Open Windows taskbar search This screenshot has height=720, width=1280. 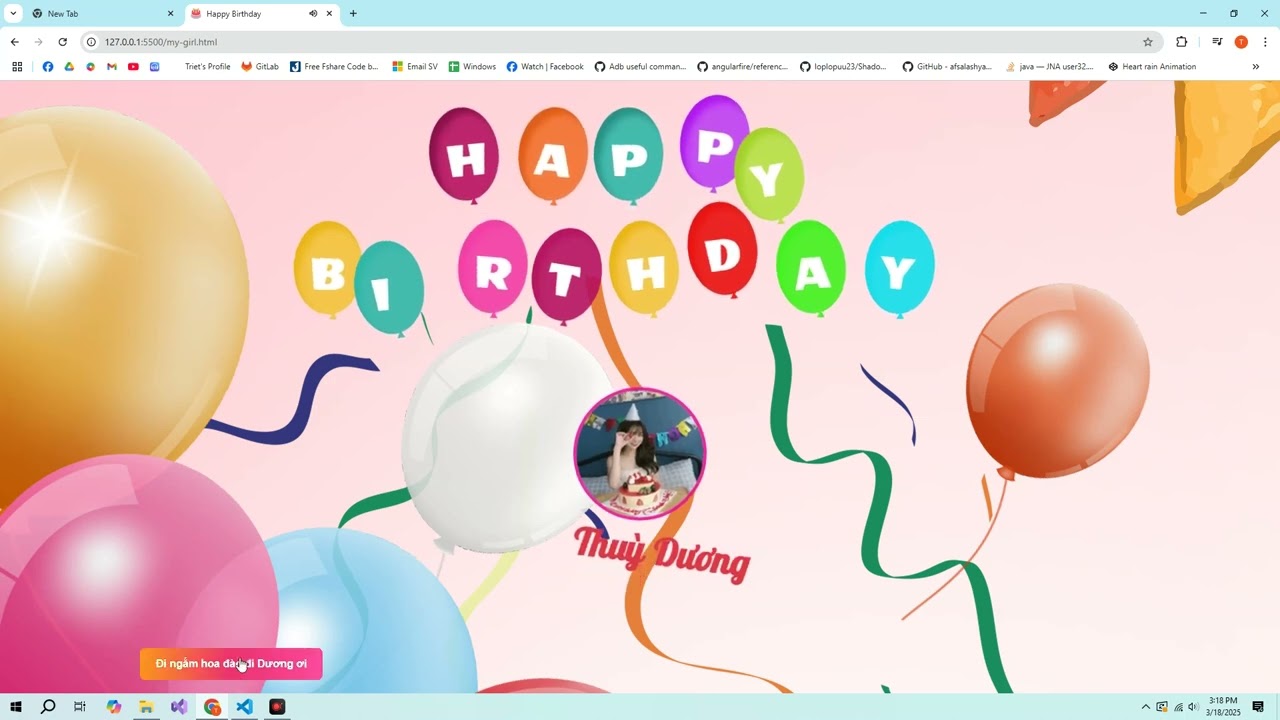click(x=48, y=707)
